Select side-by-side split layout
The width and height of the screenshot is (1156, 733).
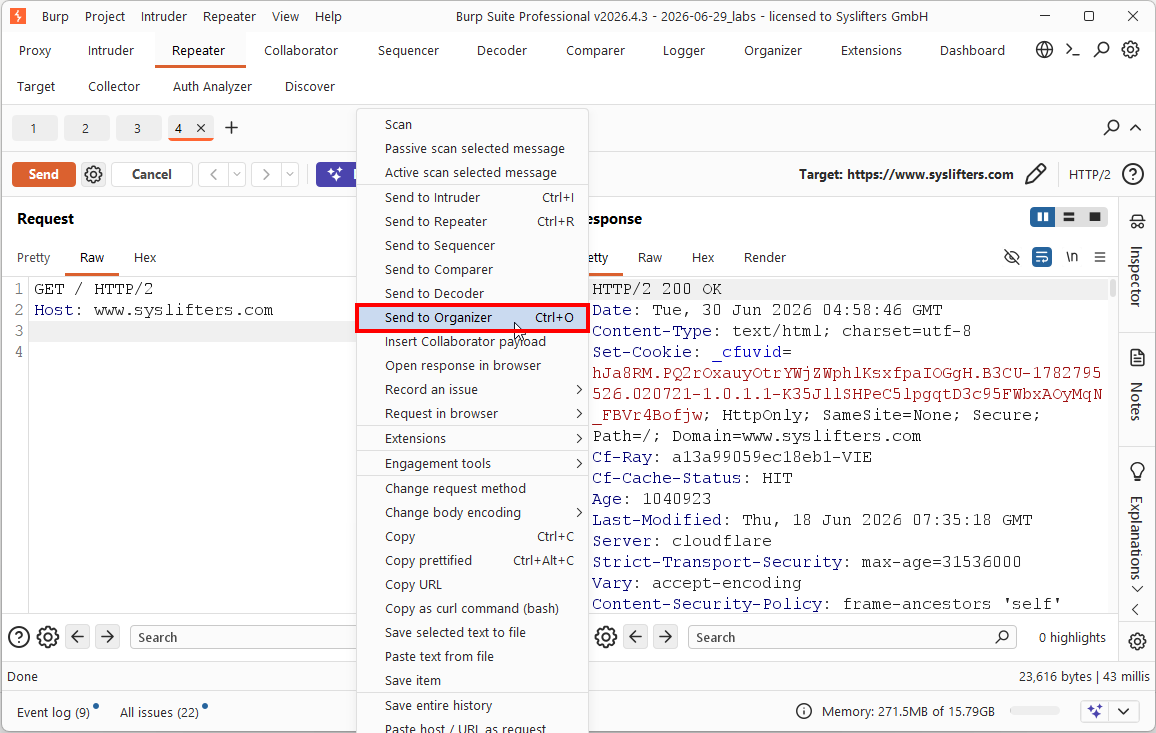coord(1042,217)
